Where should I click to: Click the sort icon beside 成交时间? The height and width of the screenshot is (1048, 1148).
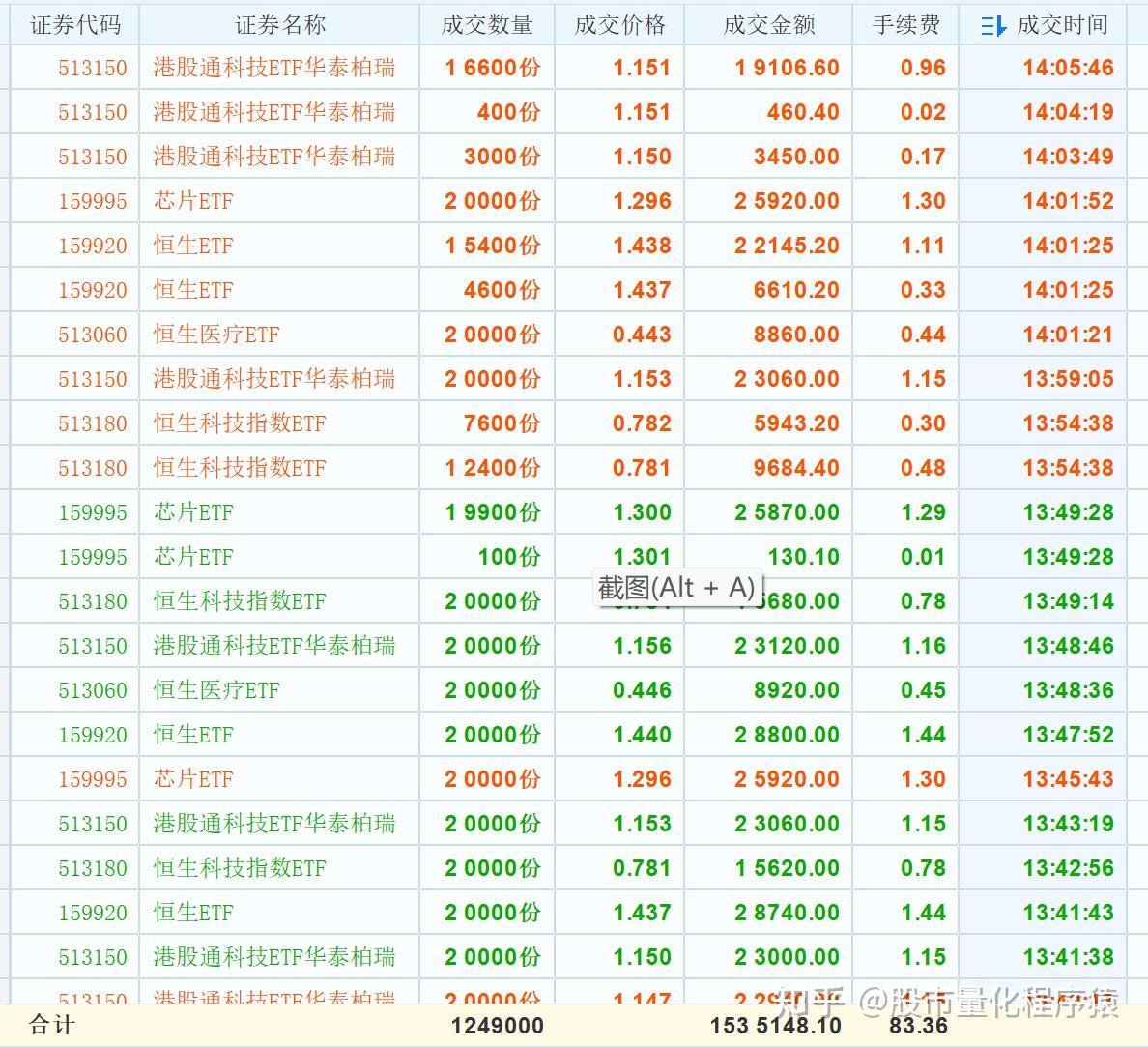click(x=992, y=26)
